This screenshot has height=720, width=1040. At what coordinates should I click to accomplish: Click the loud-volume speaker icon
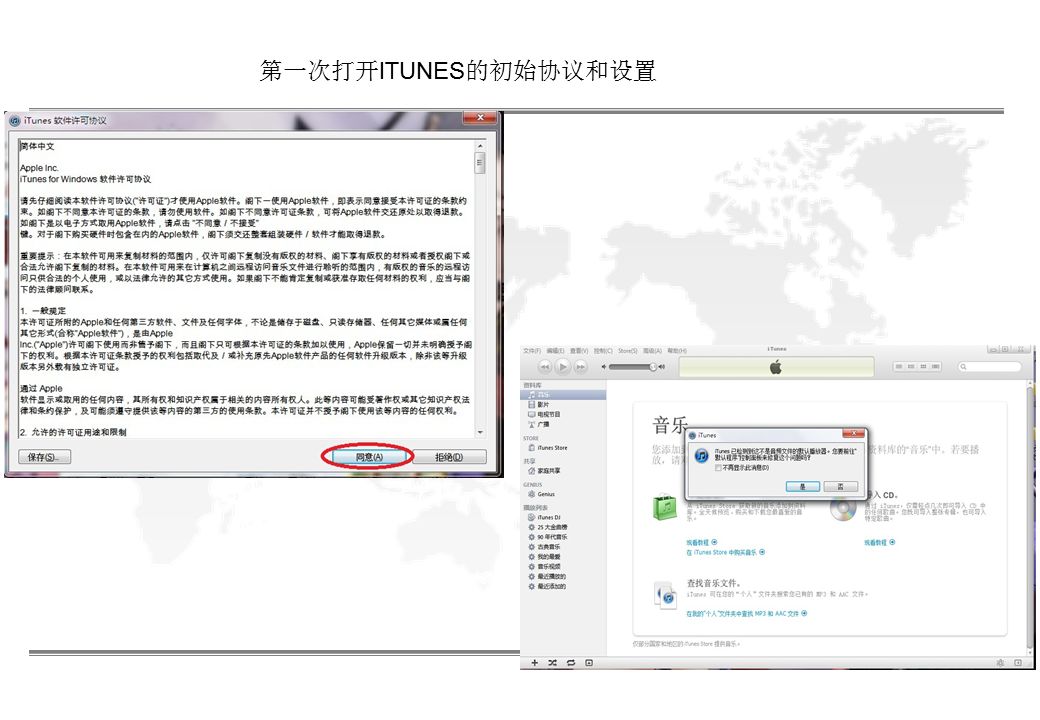(x=662, y=367)
